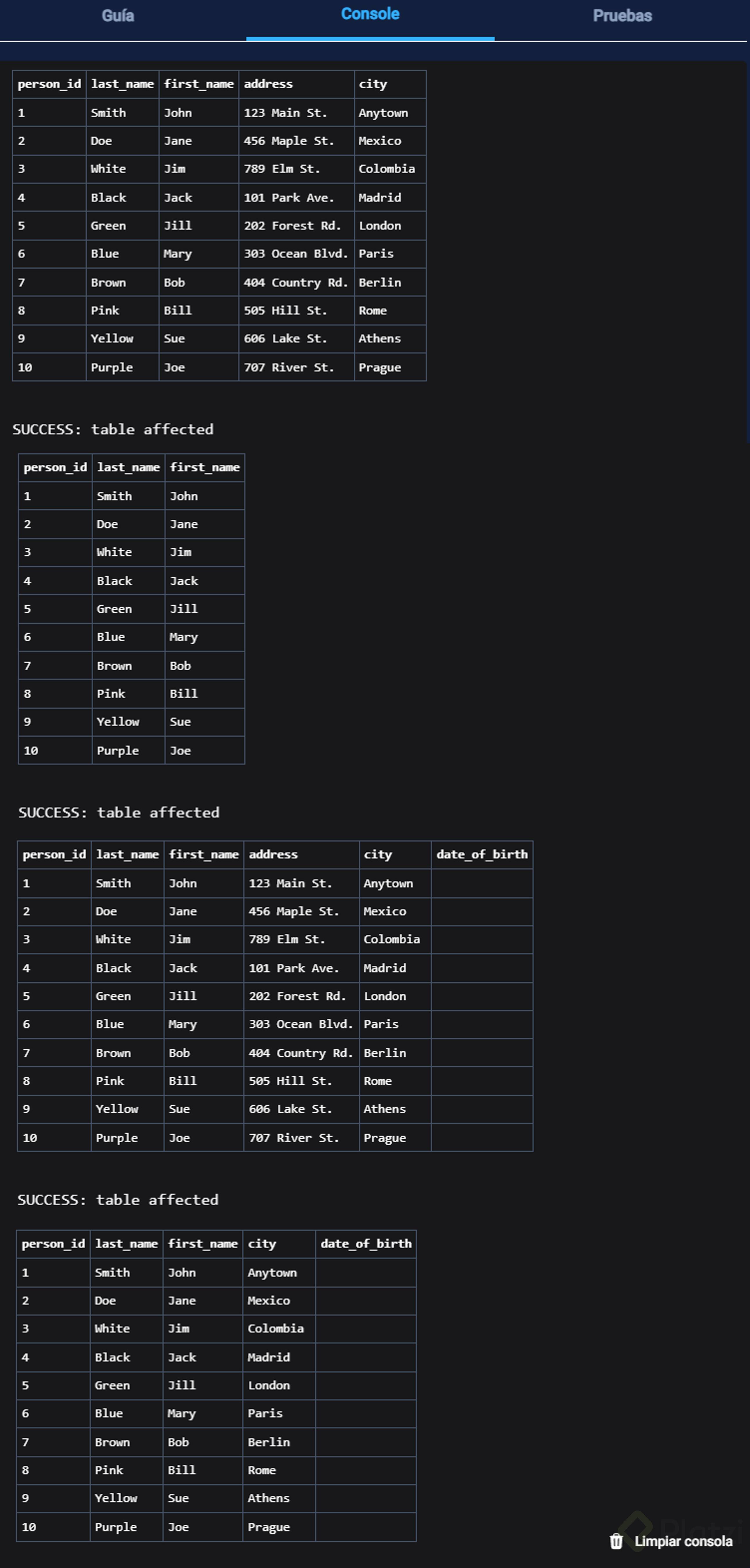This screenshot has width=750, height=1568.
Task: Click 303 Ocean Blvd. in the first table
Action: [x=296, y=254]
